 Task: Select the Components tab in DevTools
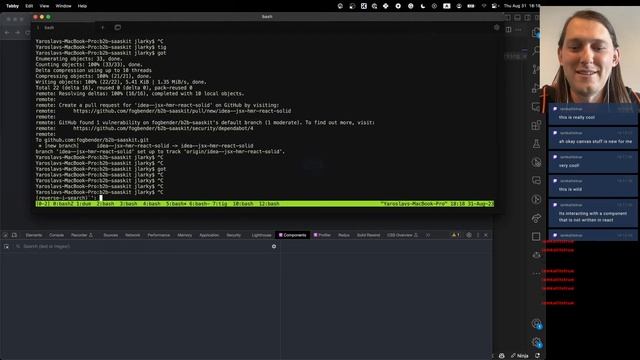pos(292,235)
